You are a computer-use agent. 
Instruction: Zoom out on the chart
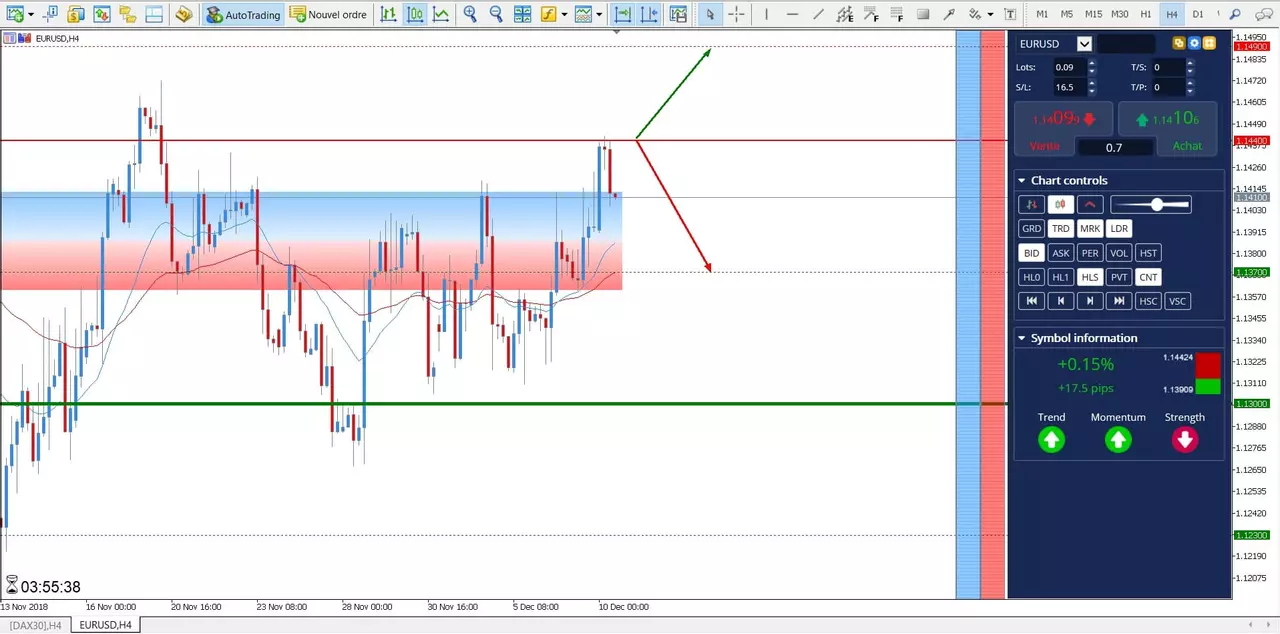click(x=496, y=14)
